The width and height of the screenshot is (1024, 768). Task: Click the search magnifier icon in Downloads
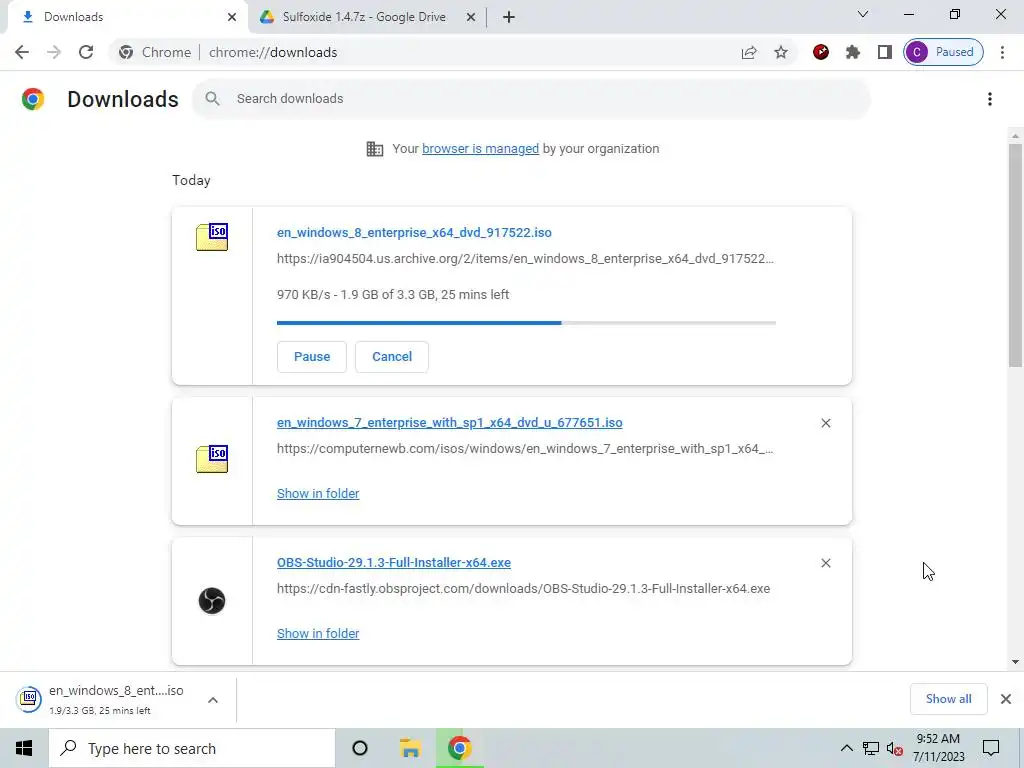click(212, 99)
